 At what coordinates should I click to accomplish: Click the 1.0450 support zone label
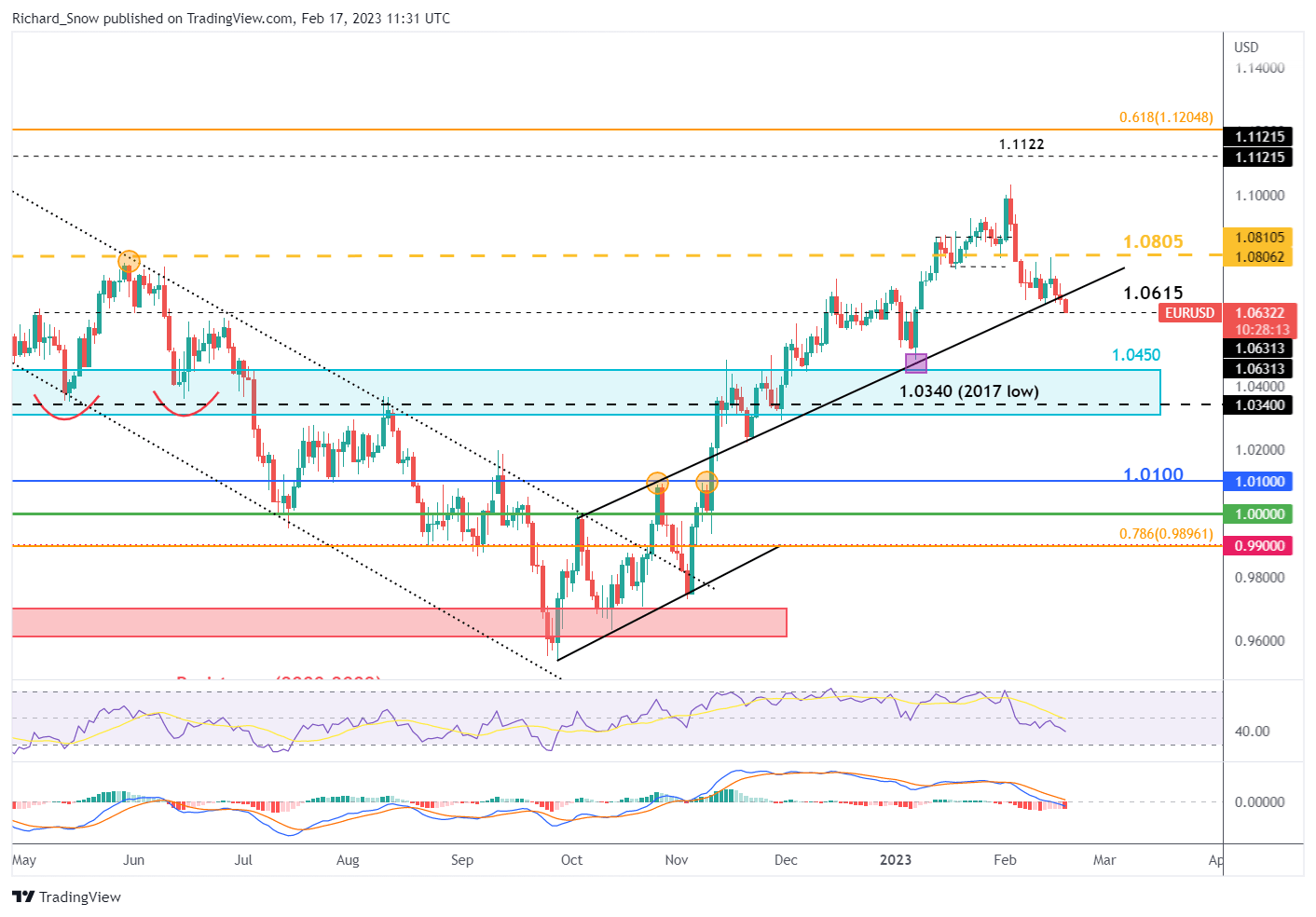tap(1136, 355)
